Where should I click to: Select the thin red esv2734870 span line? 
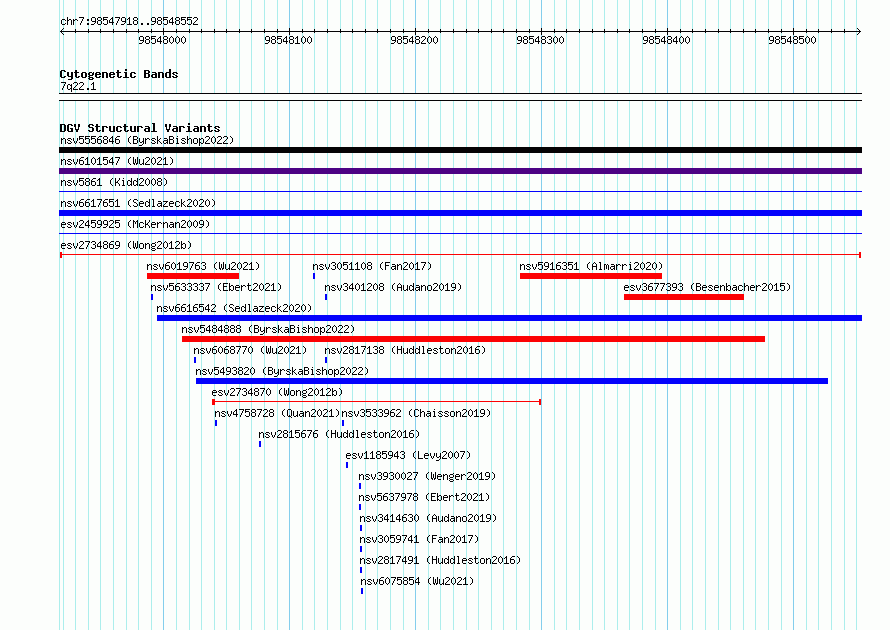click(377, 402)
